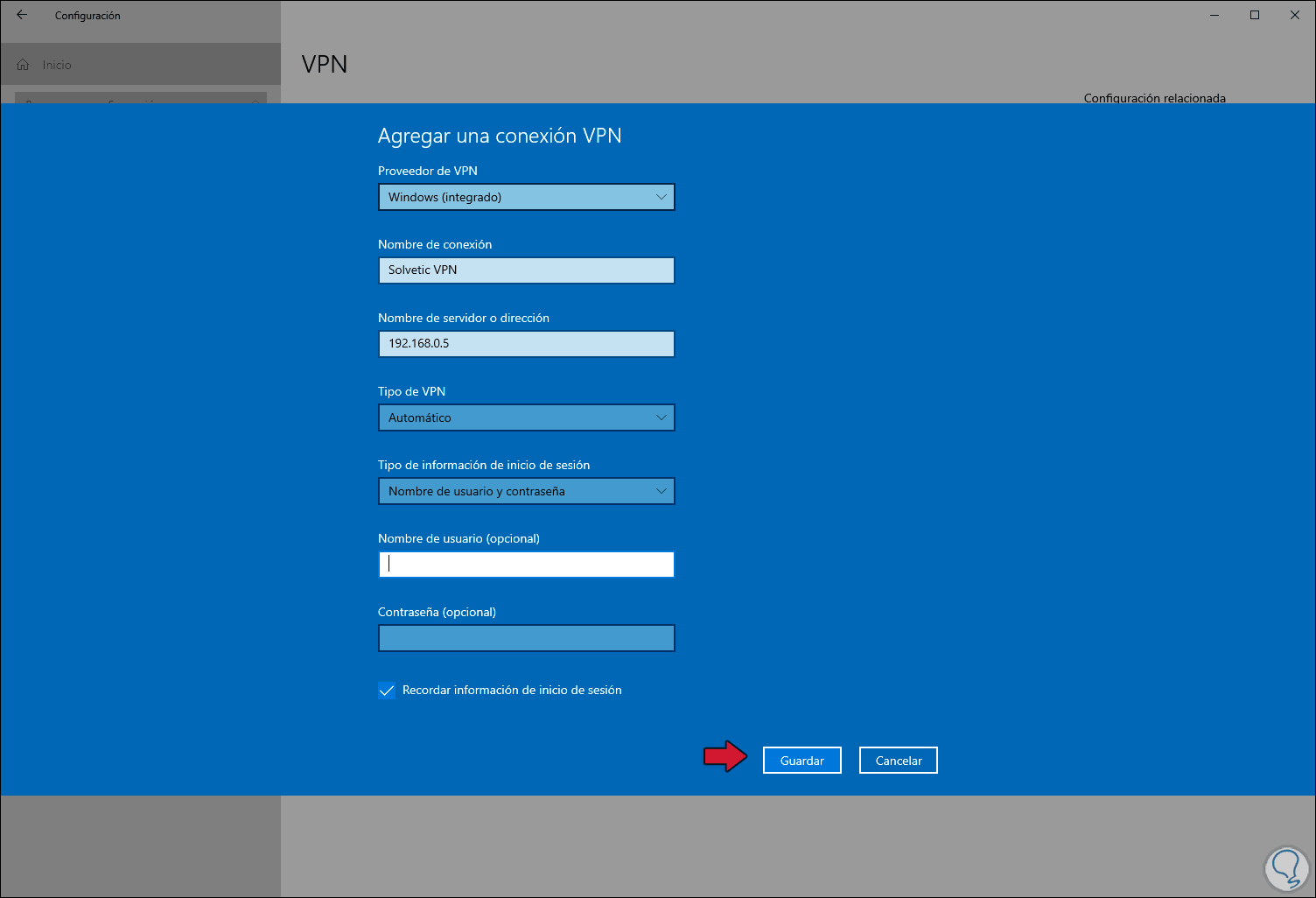Click the Configuración relacionada heading
This screenshot has width=1316, height=898.
pyautogui.click(x=1154, y=98)
